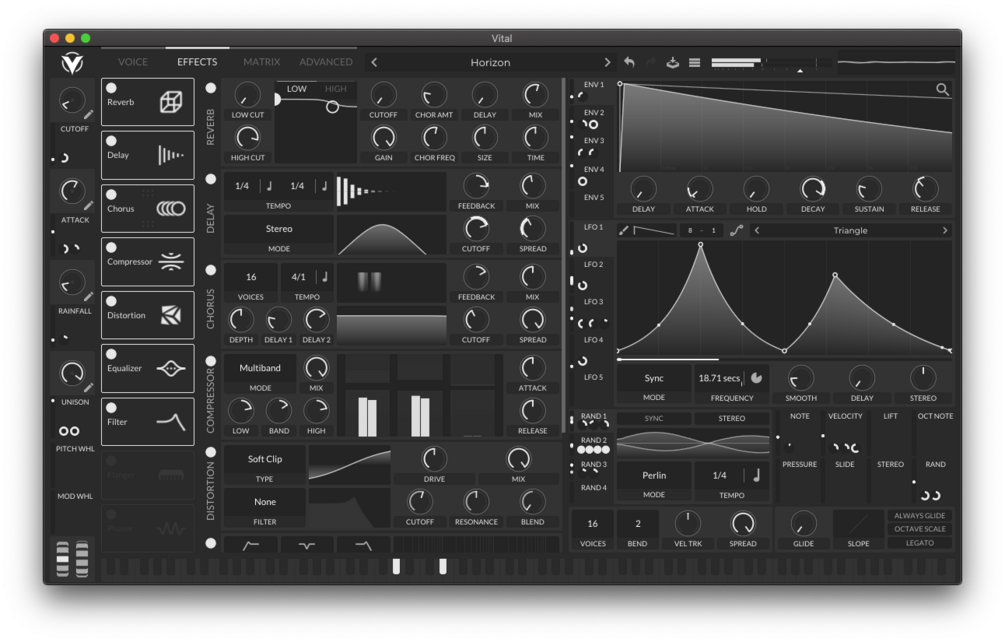This screenshot has width=1005, height=642.
Task: Click the curve smoothing icon in the LFO toolbar
Action: pos(736,231)
